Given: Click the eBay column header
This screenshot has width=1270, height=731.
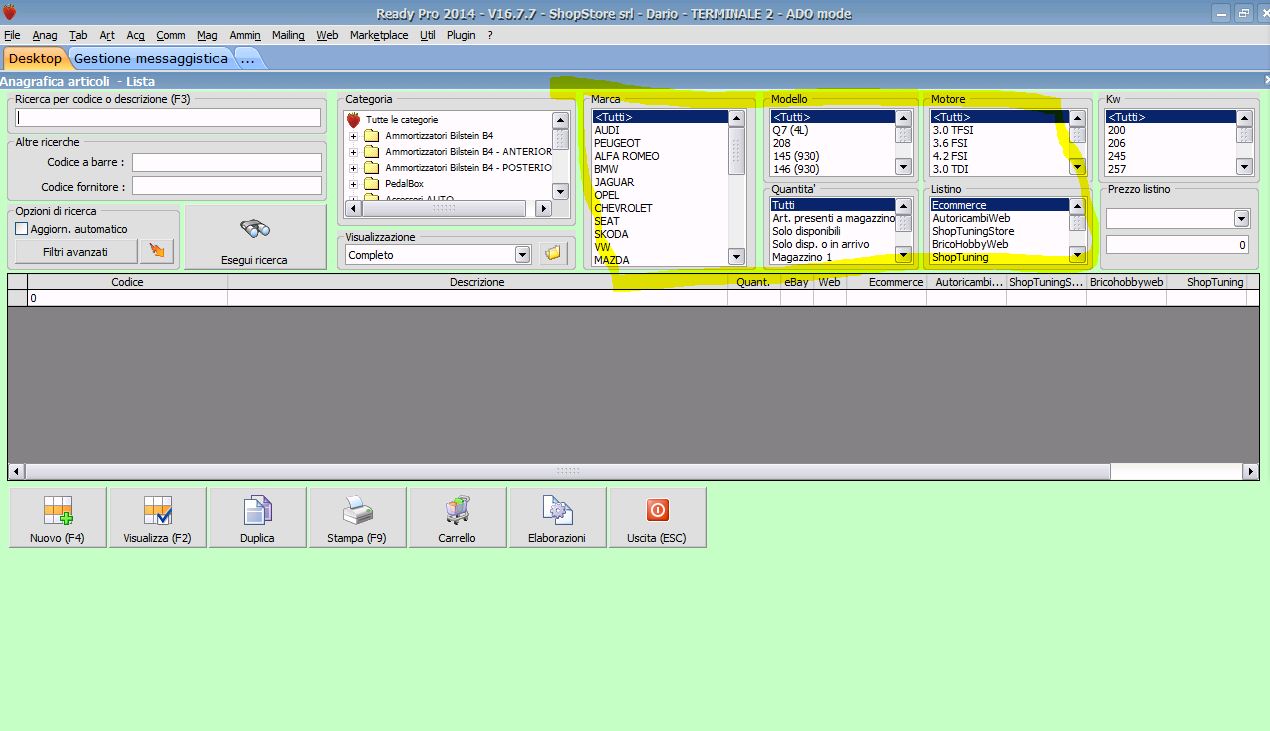Looking at the screenshot, I should pyautogui.click(x=796, y=282).
